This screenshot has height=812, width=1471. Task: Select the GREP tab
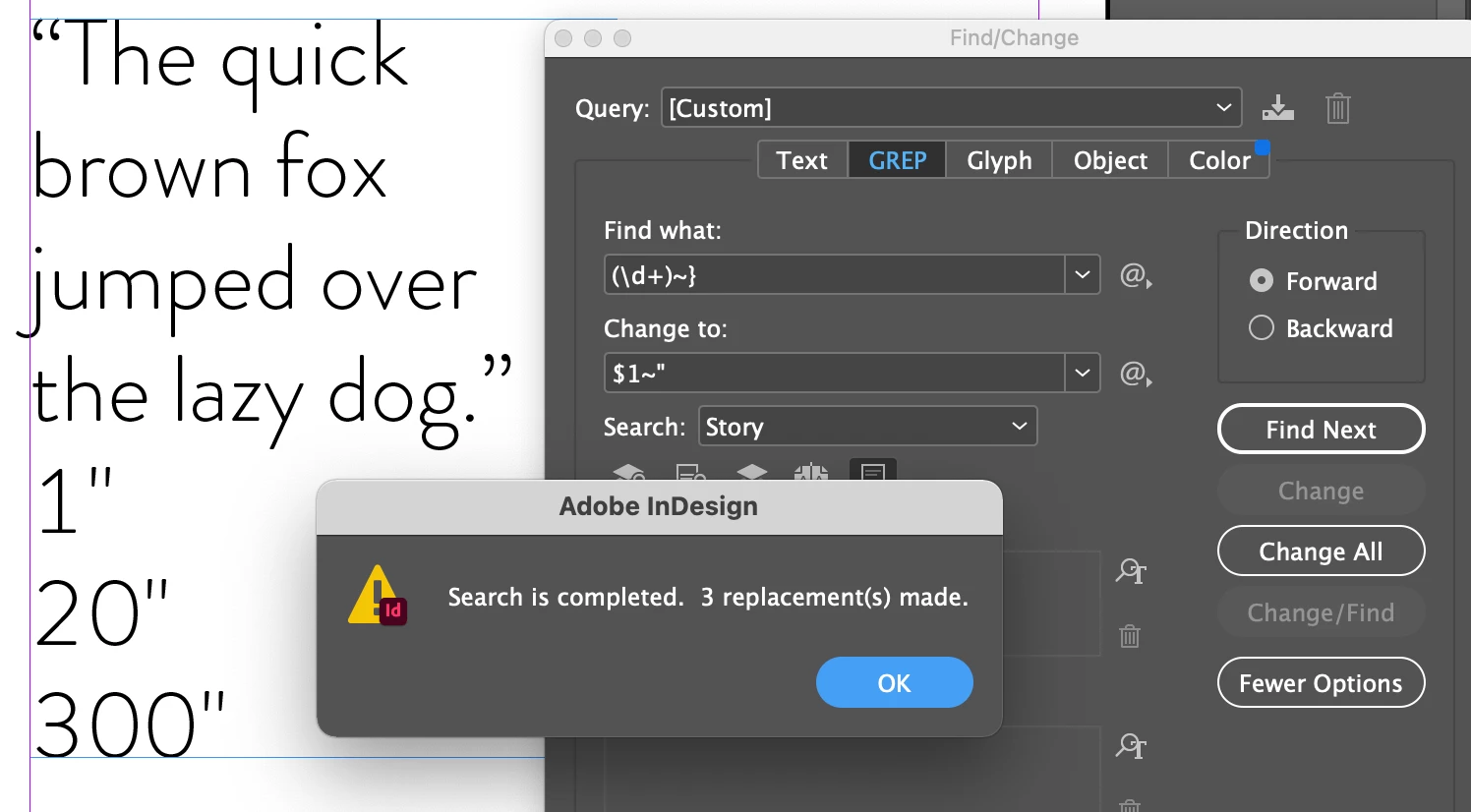897,160
